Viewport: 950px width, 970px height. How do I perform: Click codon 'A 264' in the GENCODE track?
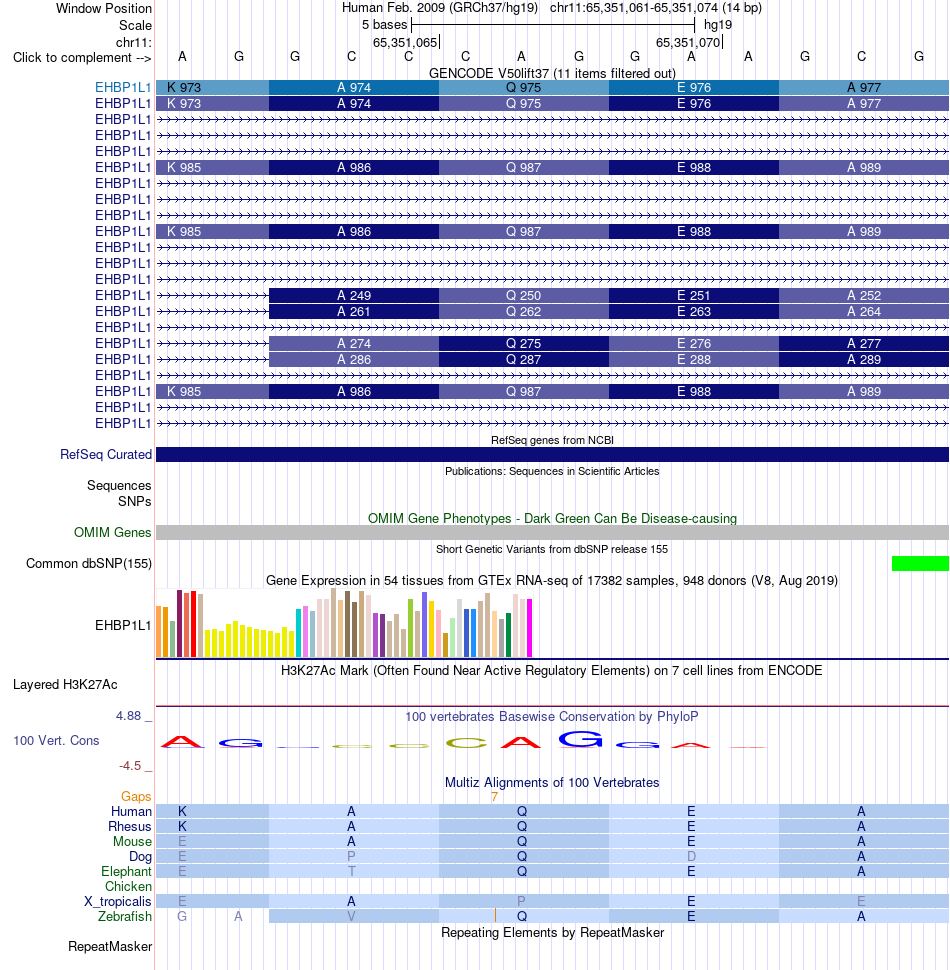pyautogui.click(x=864, y=311)
